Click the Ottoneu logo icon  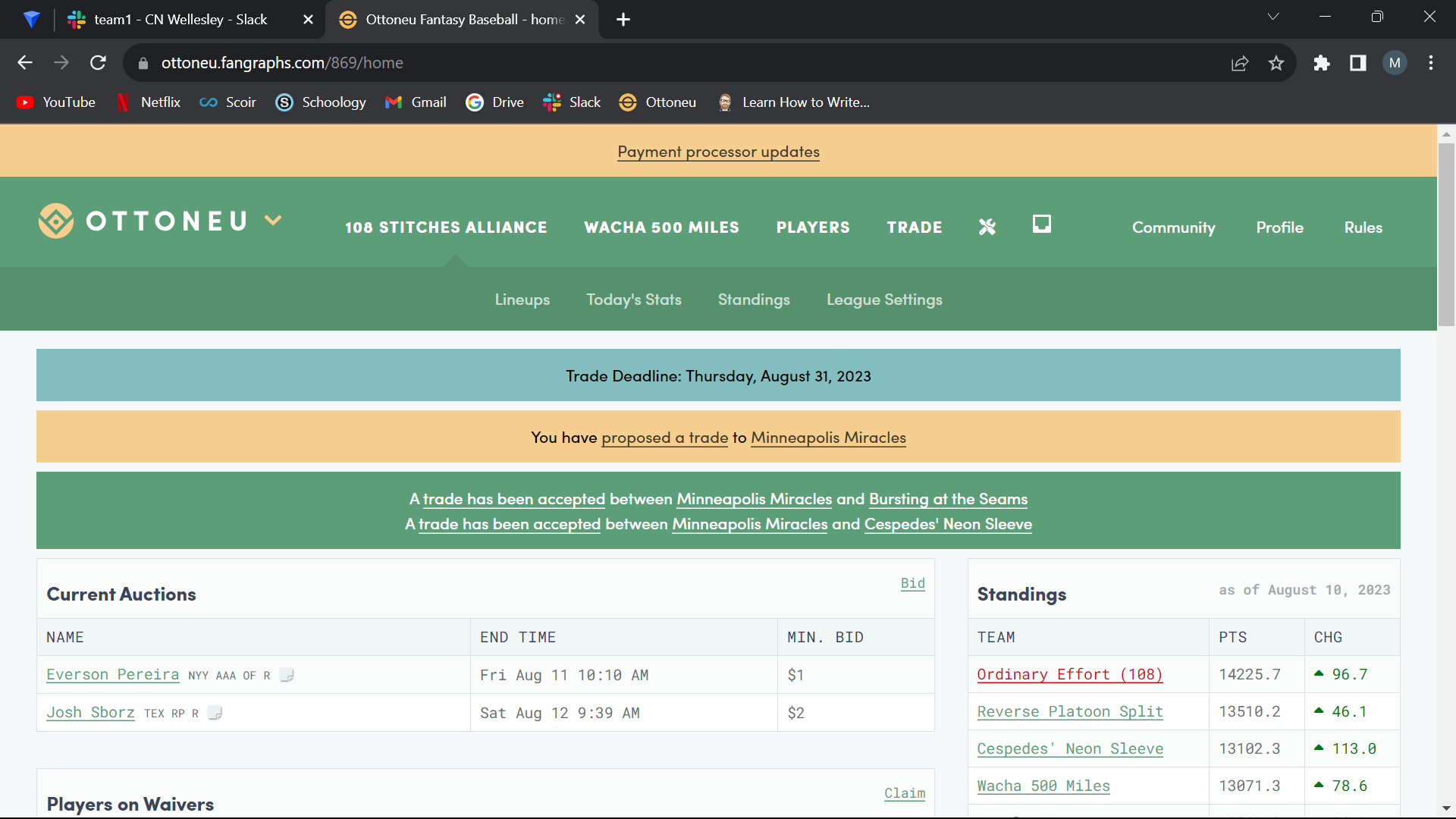coord(56,221)
